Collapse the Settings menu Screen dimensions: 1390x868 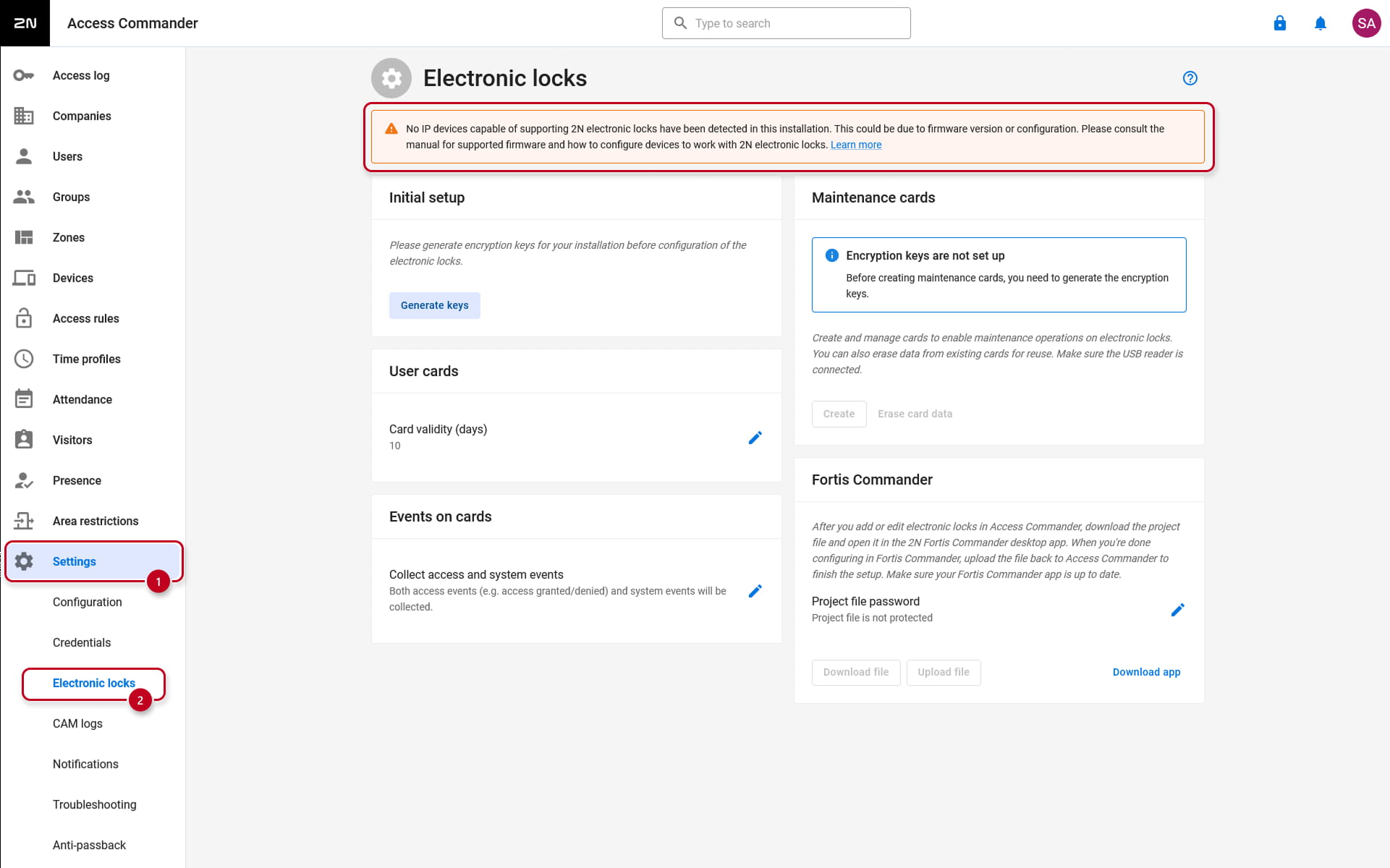93,561
